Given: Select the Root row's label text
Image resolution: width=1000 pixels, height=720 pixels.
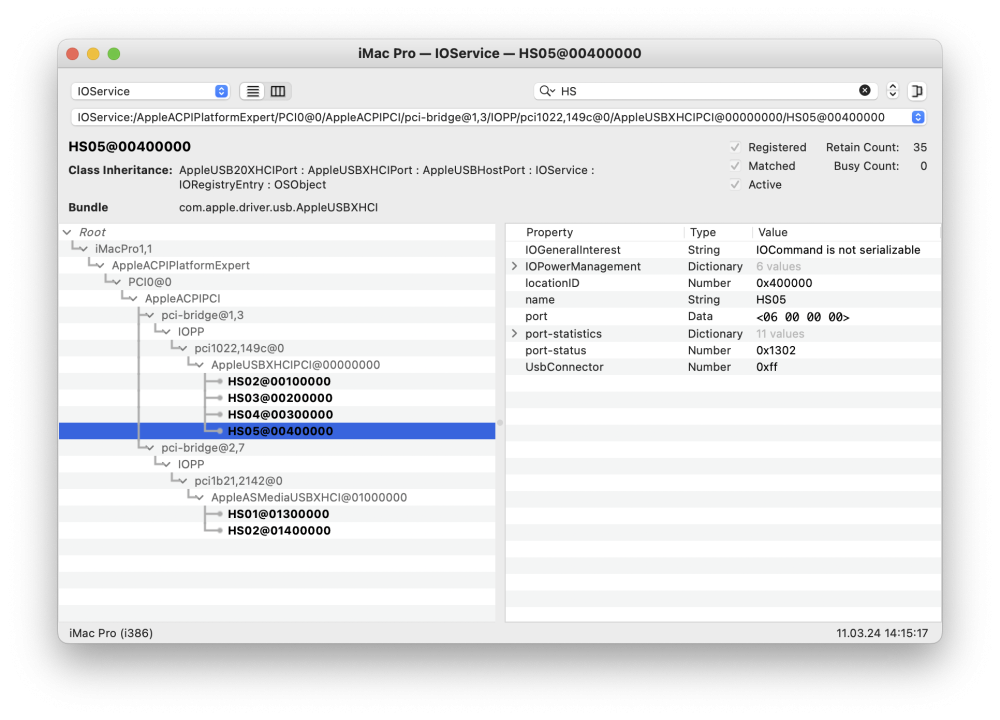Looking at the screenshot, I should (92, 232).
